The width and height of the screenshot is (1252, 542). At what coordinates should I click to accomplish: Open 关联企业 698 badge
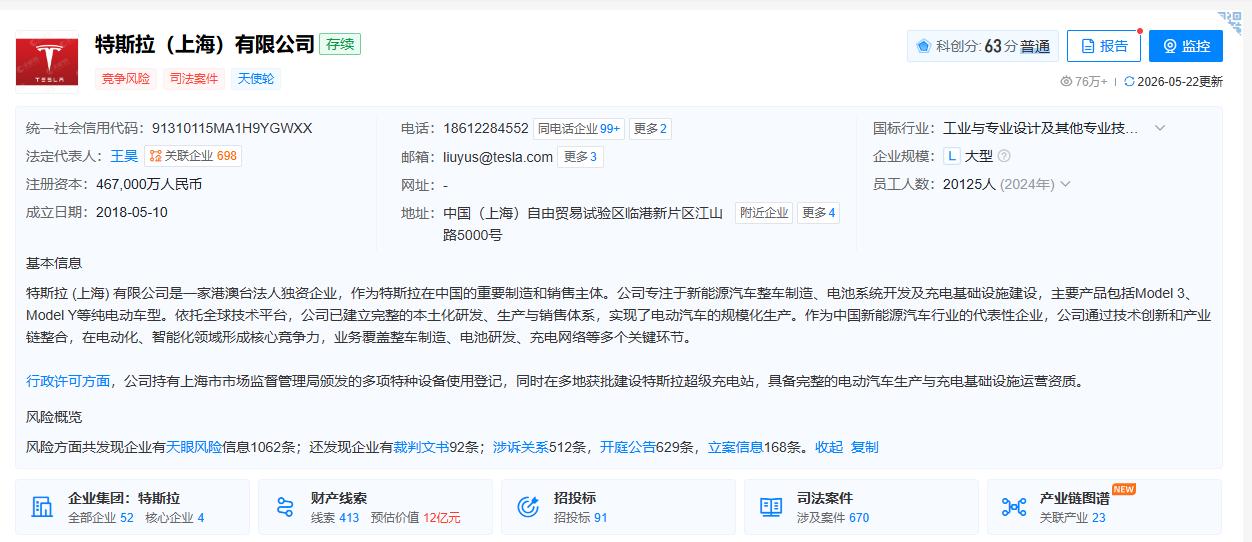(194, 156)
